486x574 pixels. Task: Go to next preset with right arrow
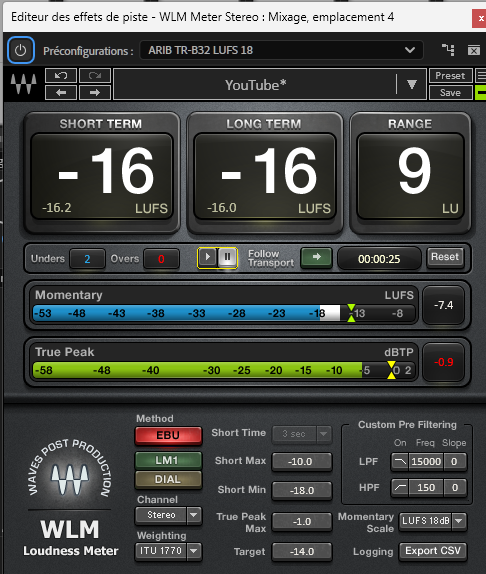[x=95, y=93]
